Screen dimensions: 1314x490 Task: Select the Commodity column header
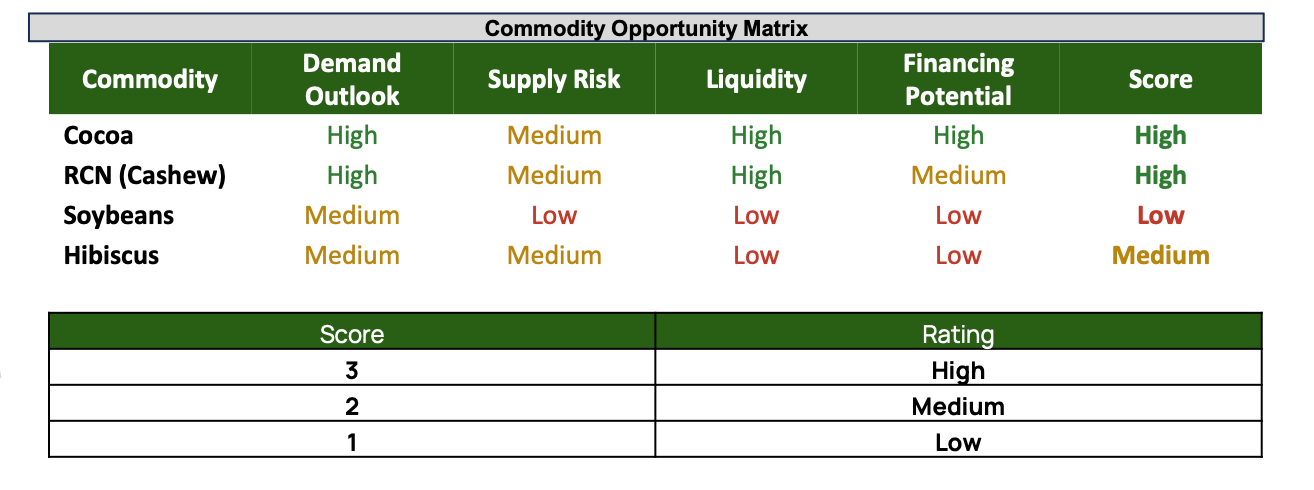150,79
